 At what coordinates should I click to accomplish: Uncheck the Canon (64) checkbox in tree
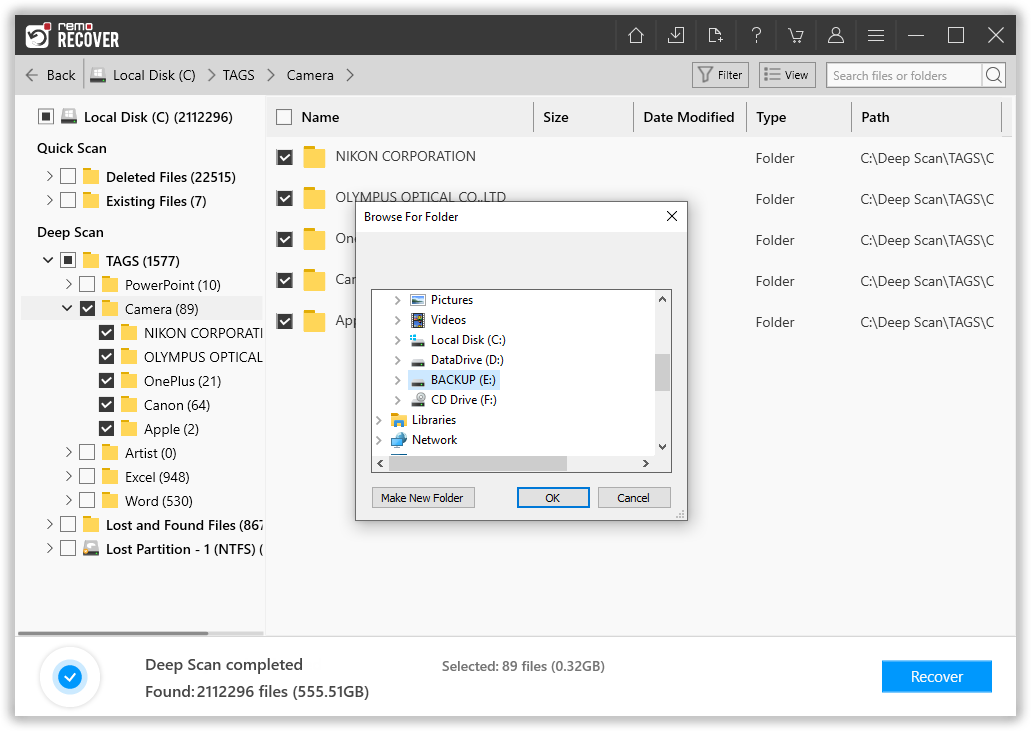(106, 404)
